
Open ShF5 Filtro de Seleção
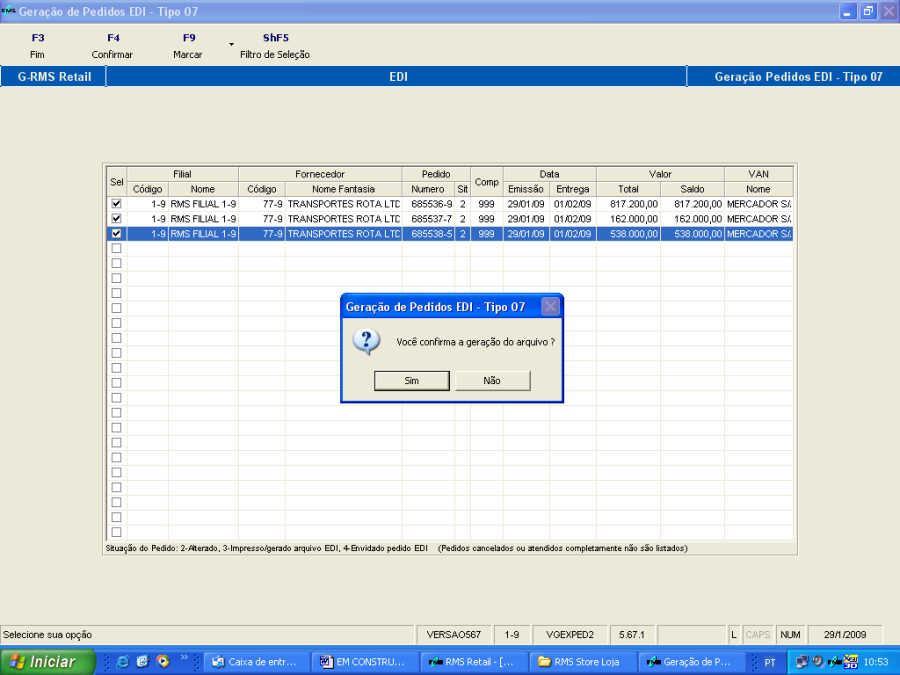click(275, 46)
